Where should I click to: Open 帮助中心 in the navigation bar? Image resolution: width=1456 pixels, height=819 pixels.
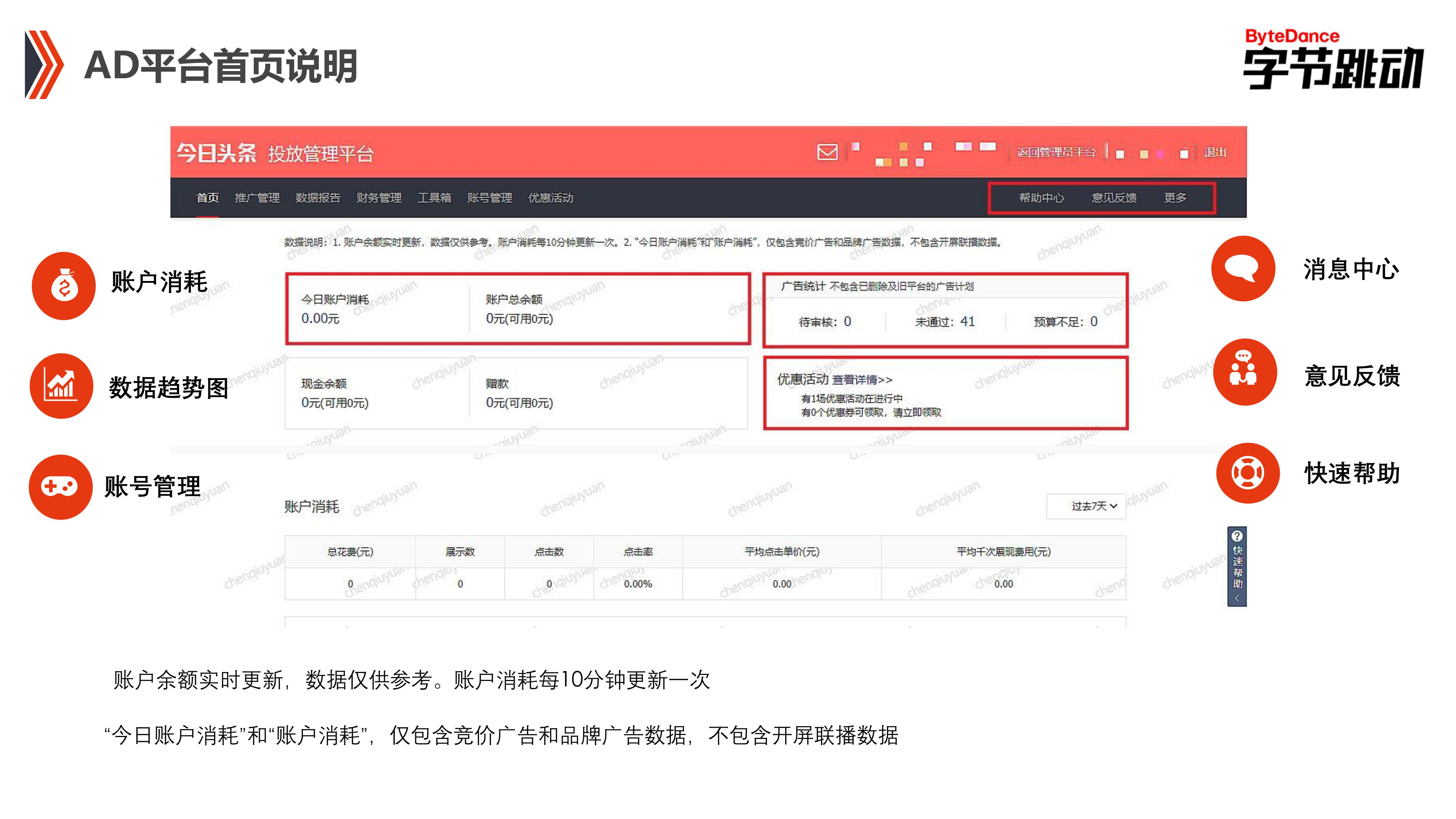(1041, 198)
